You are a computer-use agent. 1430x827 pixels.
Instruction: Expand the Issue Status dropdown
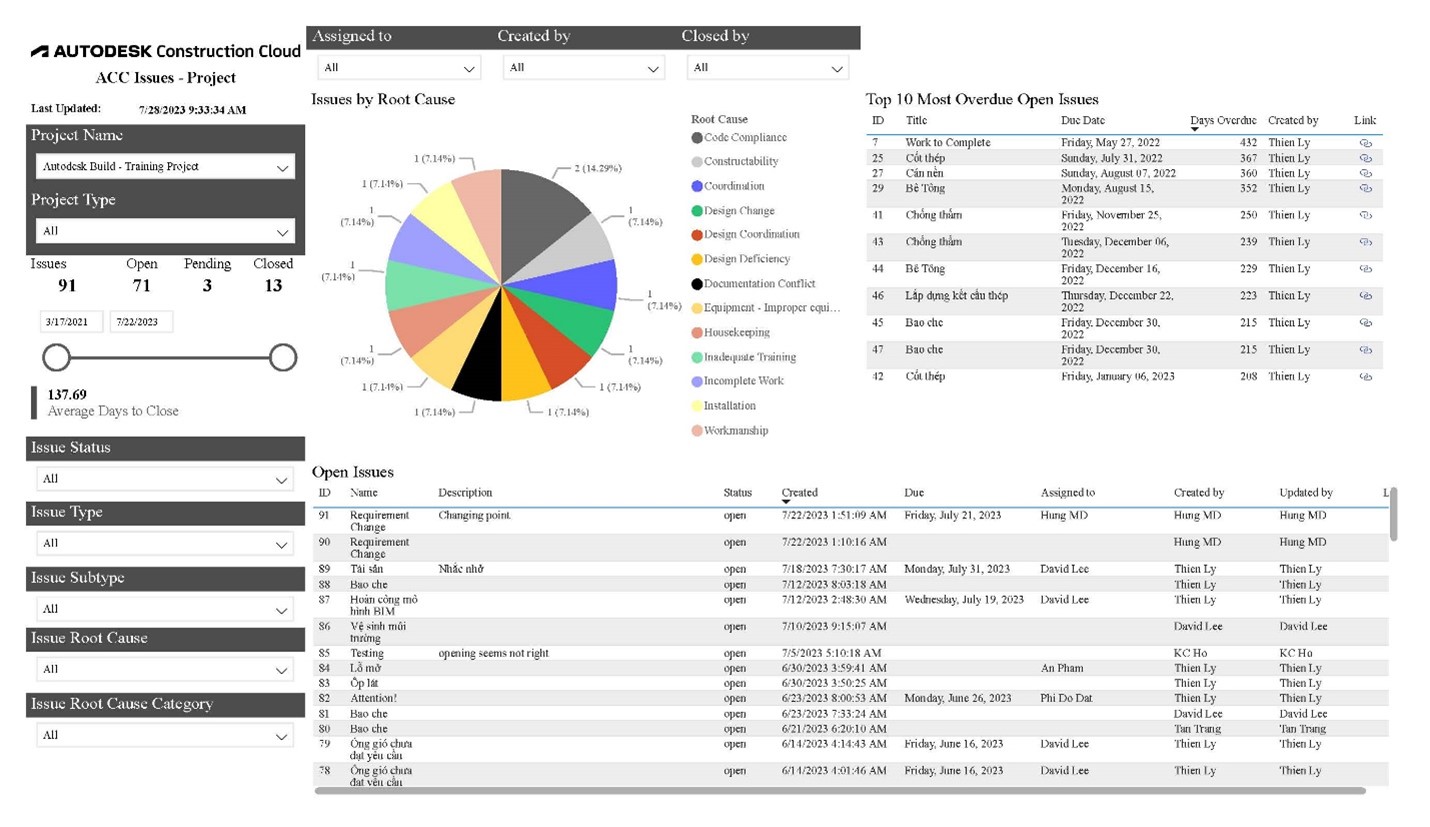click(x=165, y=479)
